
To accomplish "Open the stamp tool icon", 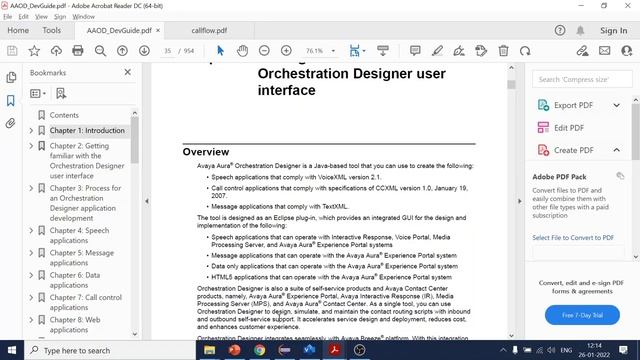I will click(481, 51).
